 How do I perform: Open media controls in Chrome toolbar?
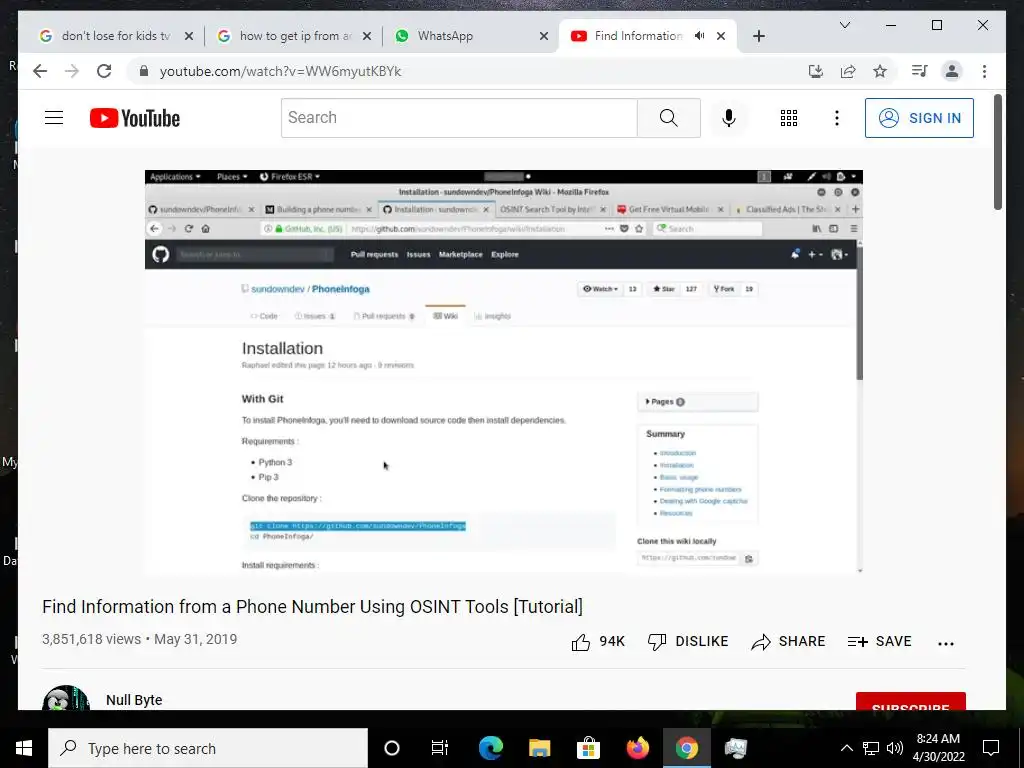(920, 71)
